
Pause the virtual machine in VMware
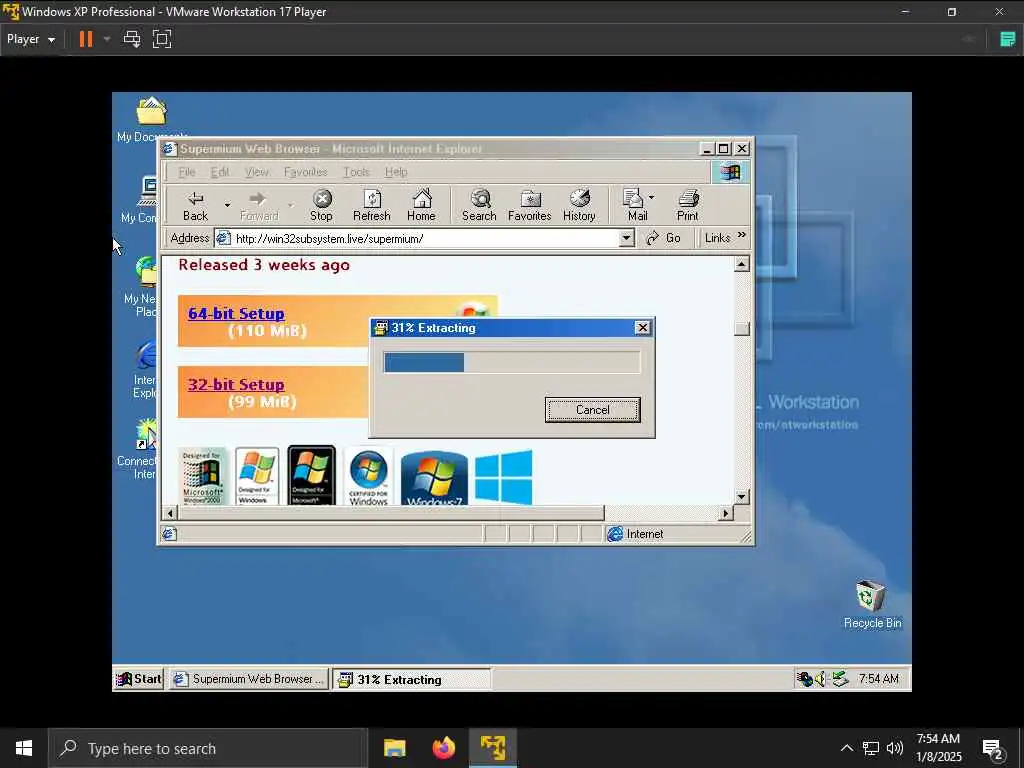coord(86,39)
